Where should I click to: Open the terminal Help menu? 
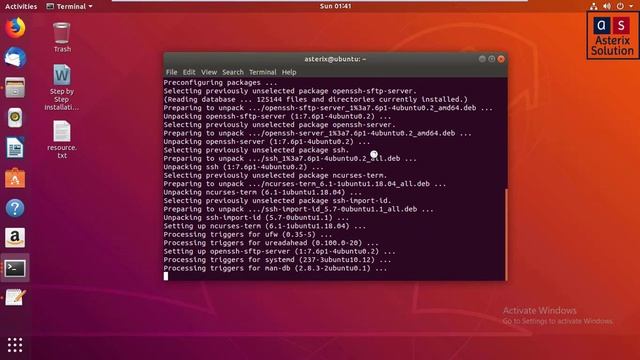pyautogui.click(x=289, y=72)
